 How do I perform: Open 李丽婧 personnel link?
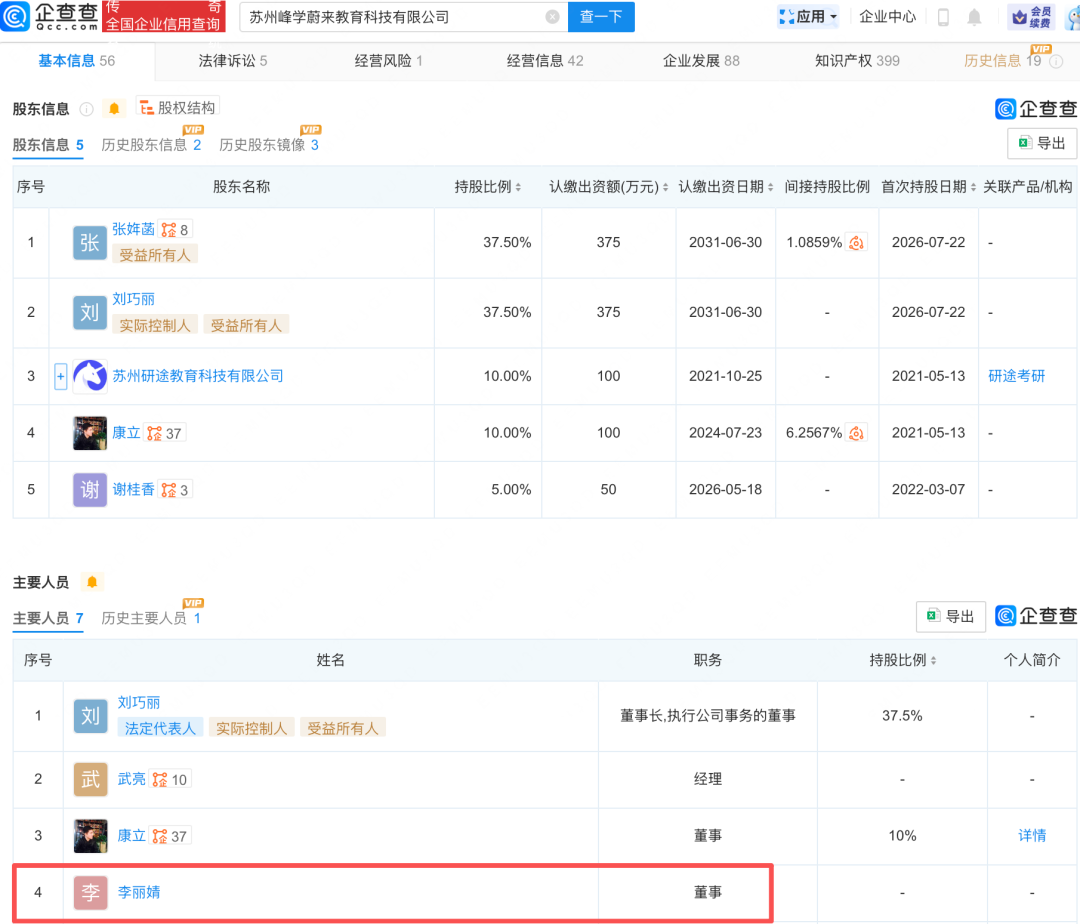[139, 893]
